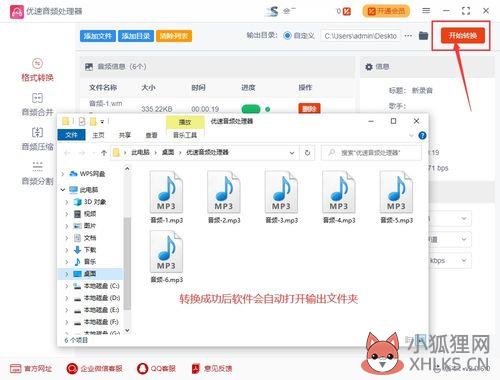500x380 pixels.
Task: Click the 添加目录 button
Action: [x=136, y=36]
